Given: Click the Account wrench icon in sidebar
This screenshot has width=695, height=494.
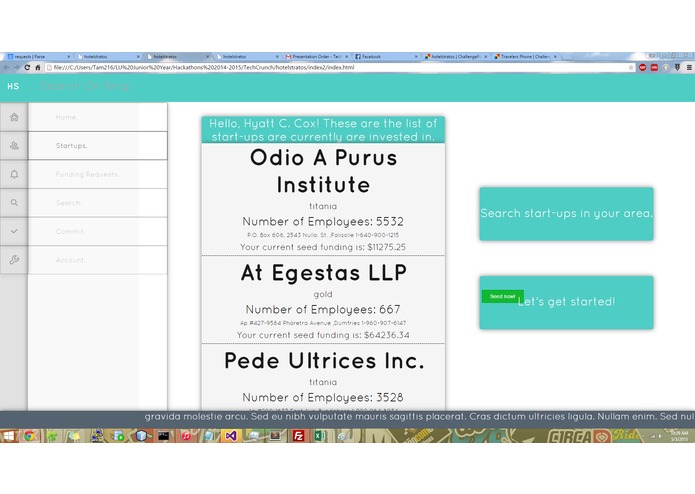Looking at the screenshot, I should tap(14, 260).
